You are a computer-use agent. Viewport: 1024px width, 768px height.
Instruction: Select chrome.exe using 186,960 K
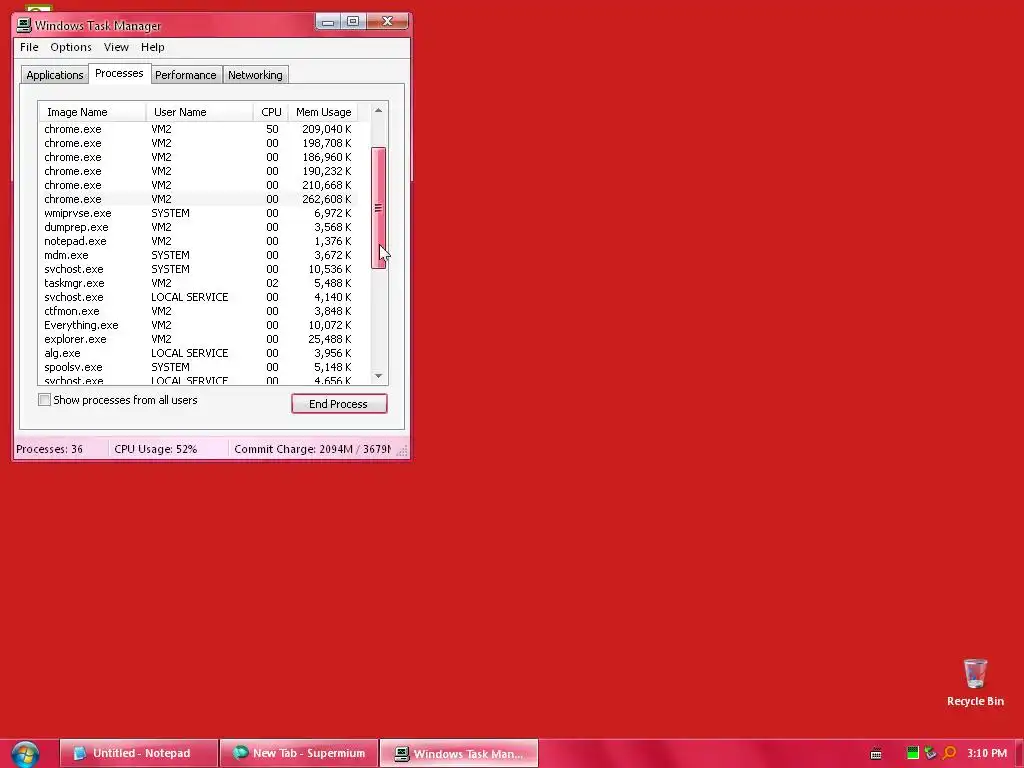click(x=198, y=157)
